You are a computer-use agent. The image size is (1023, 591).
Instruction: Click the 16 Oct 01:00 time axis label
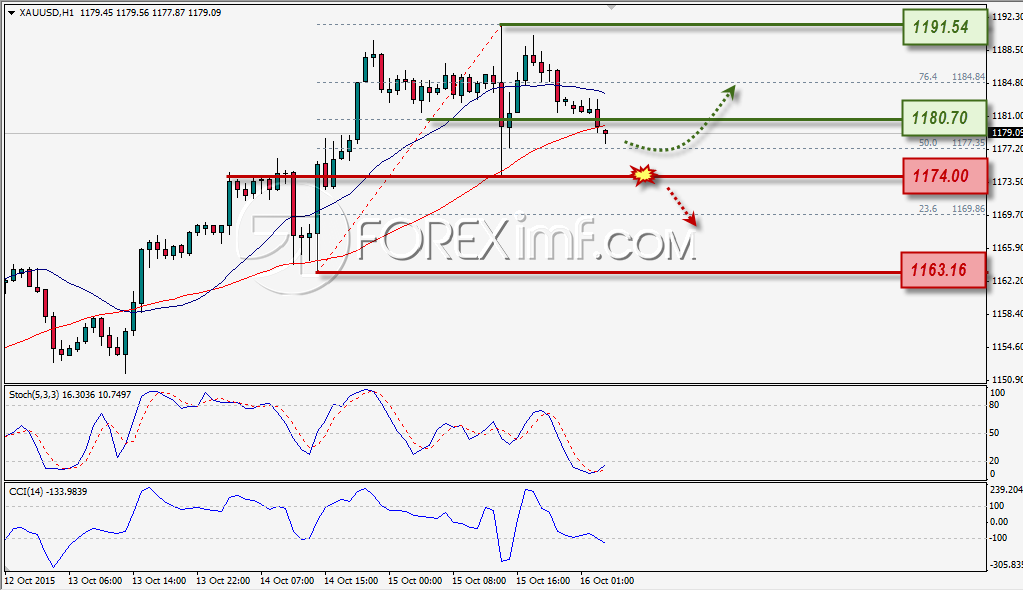click(606, 581)
